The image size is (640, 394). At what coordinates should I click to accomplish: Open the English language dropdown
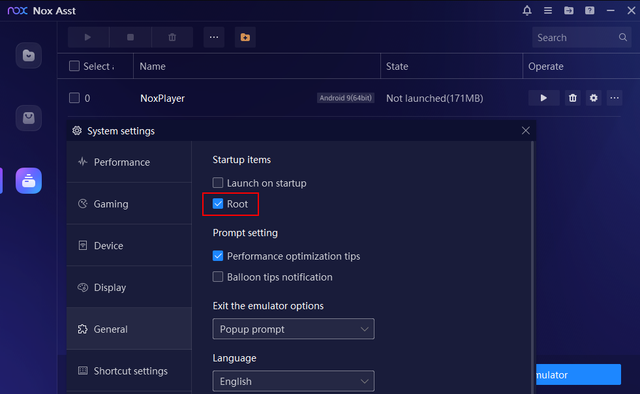pos(293,381)
